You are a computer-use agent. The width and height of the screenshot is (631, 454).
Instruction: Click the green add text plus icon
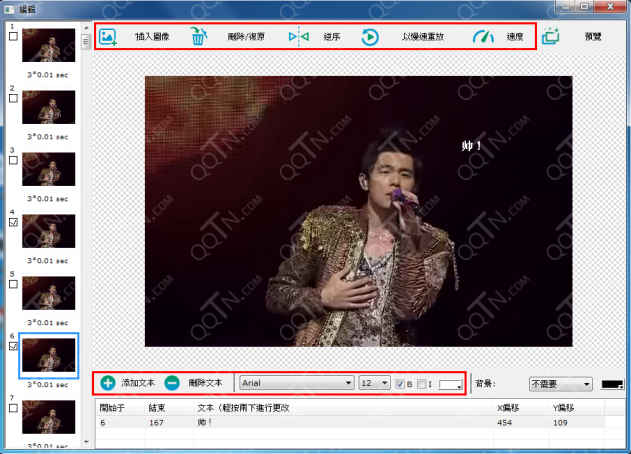[x=108, y=383]
